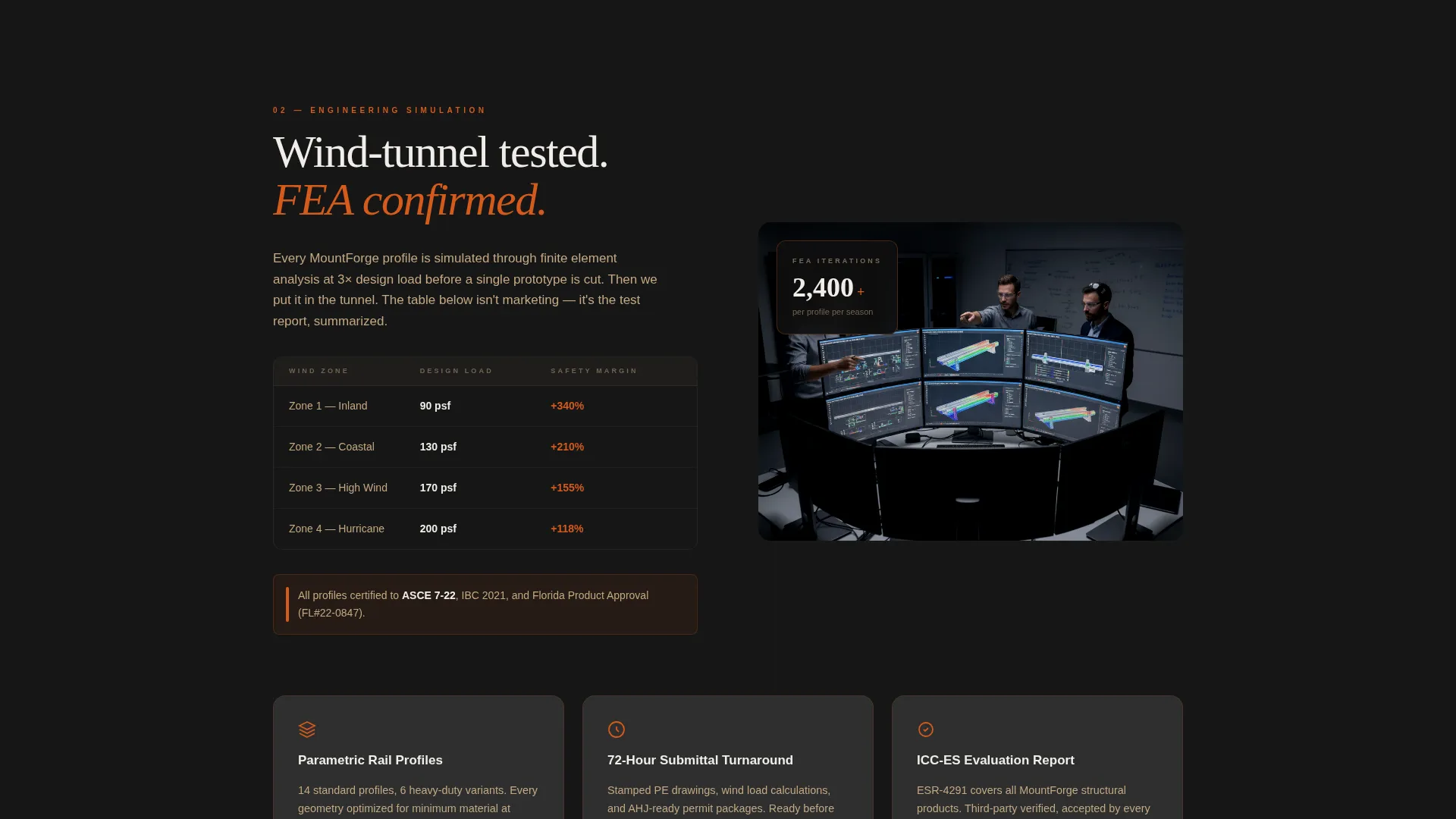The width and height of the screenshot is (1456, 819).
Task: Click the '200 psf' design load value
Action: [438, 529]
